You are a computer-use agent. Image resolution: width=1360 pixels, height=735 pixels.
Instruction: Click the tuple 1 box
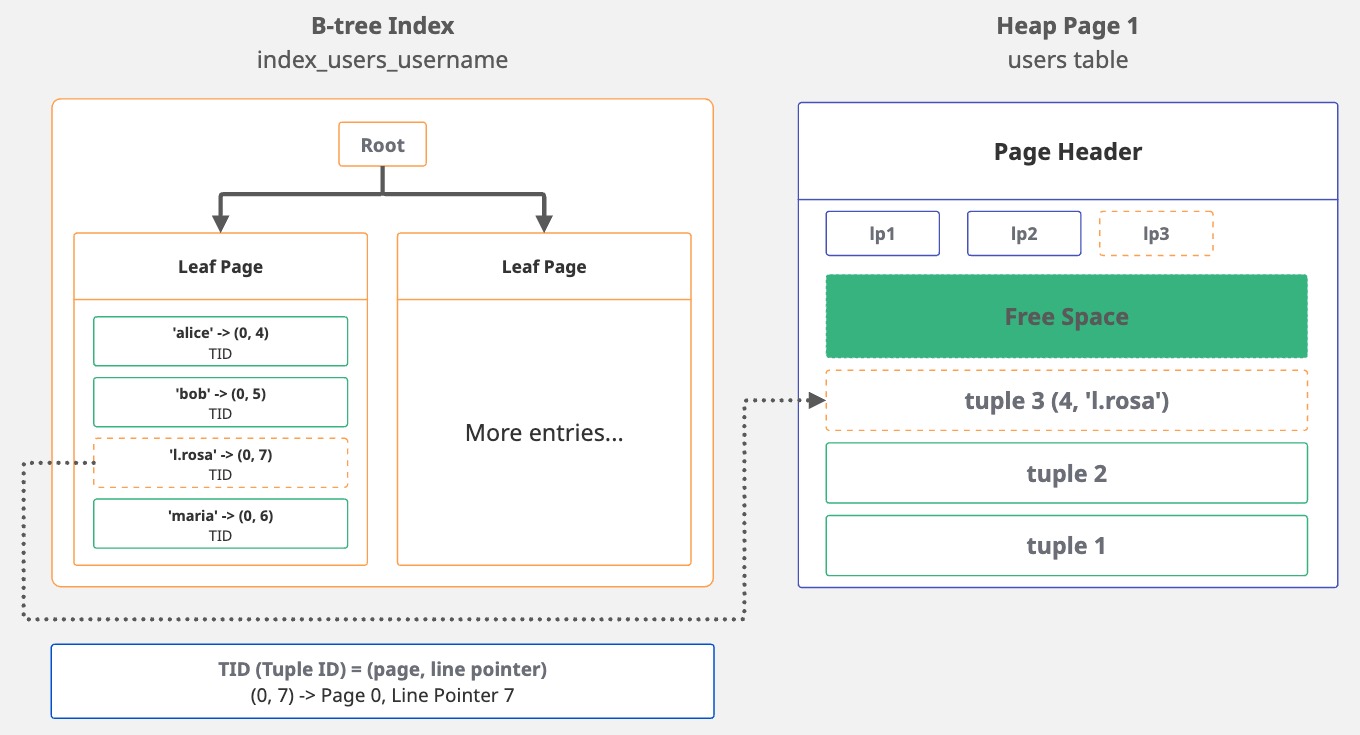tap(1066, 546)
